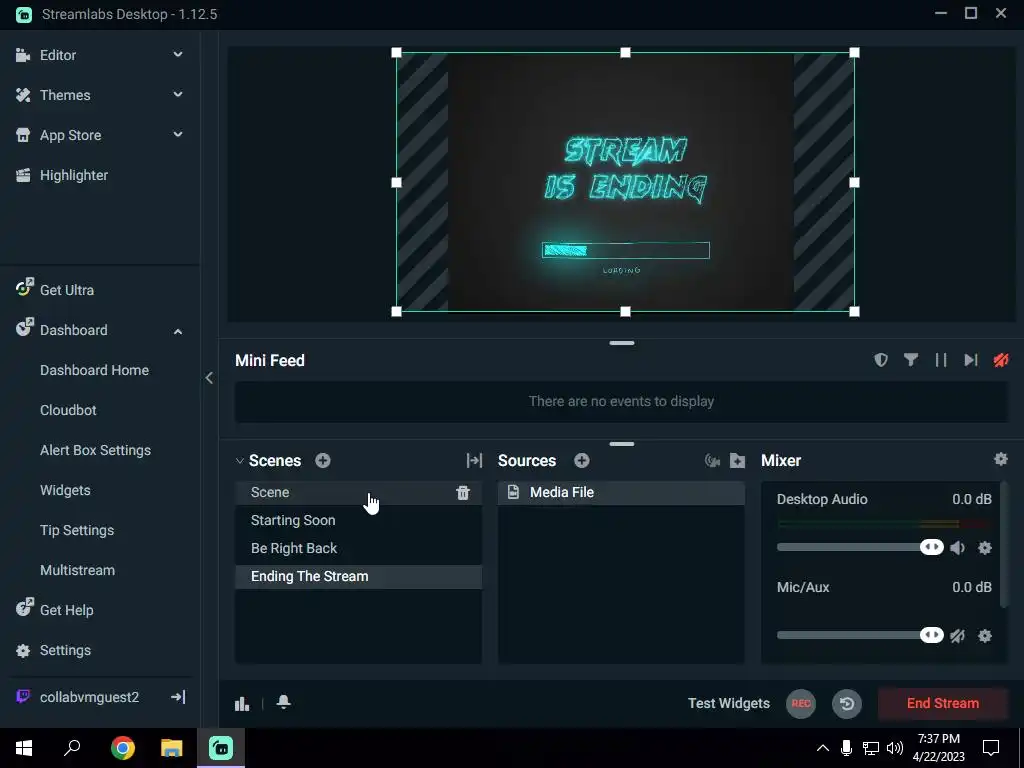Open Themes in the sidebar
Viewport: 1024px width, 768px height.
click(x=65, y=95)
